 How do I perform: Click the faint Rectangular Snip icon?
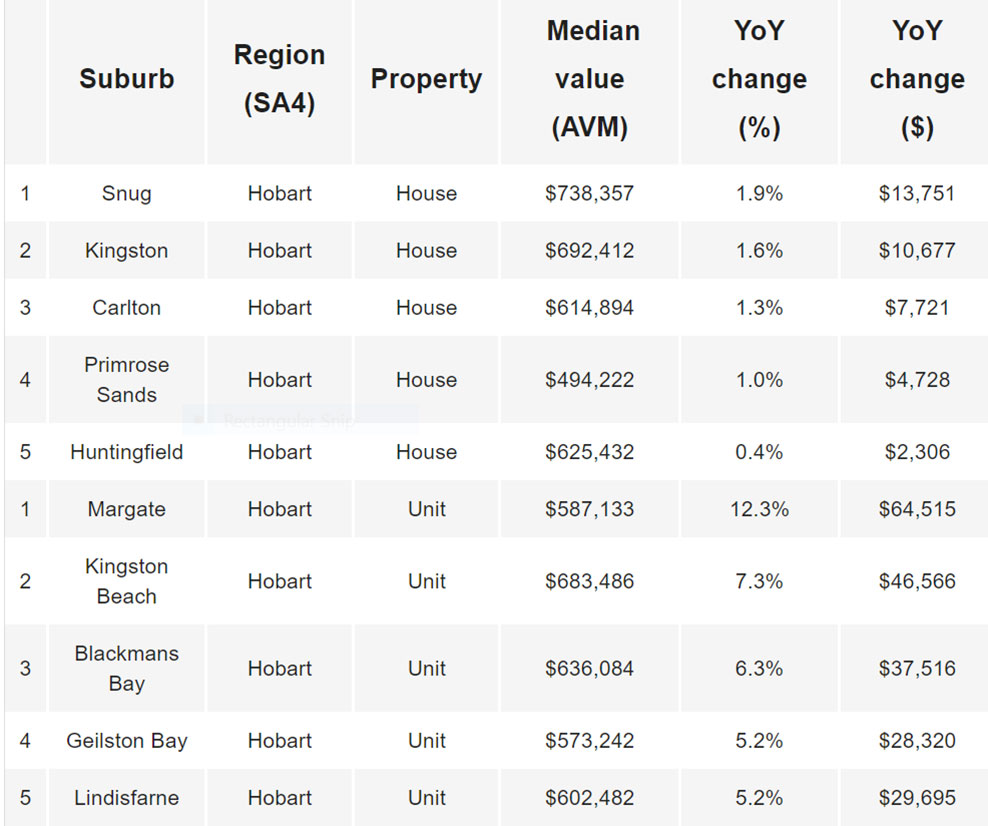click(x=198, y=421)
